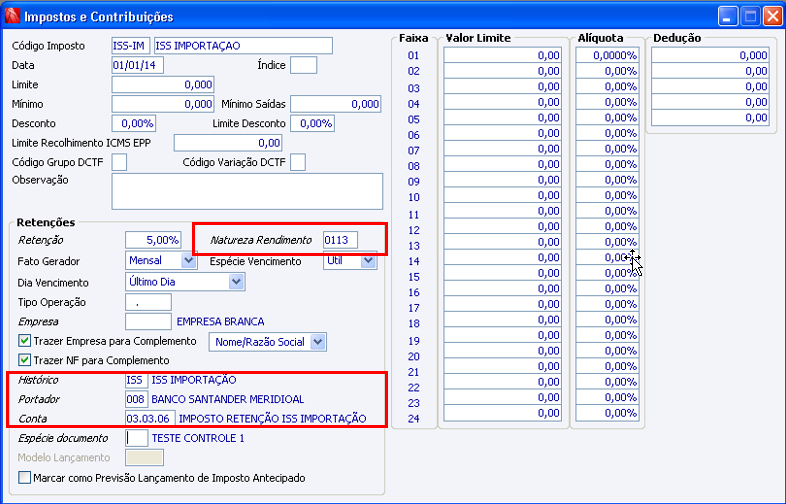This screenshot has width=786, height=504.
Task: Click IMPOSTO RETENÇÃO ISS IMPORTAÇÃO text
Action: [x=273, y=418]
